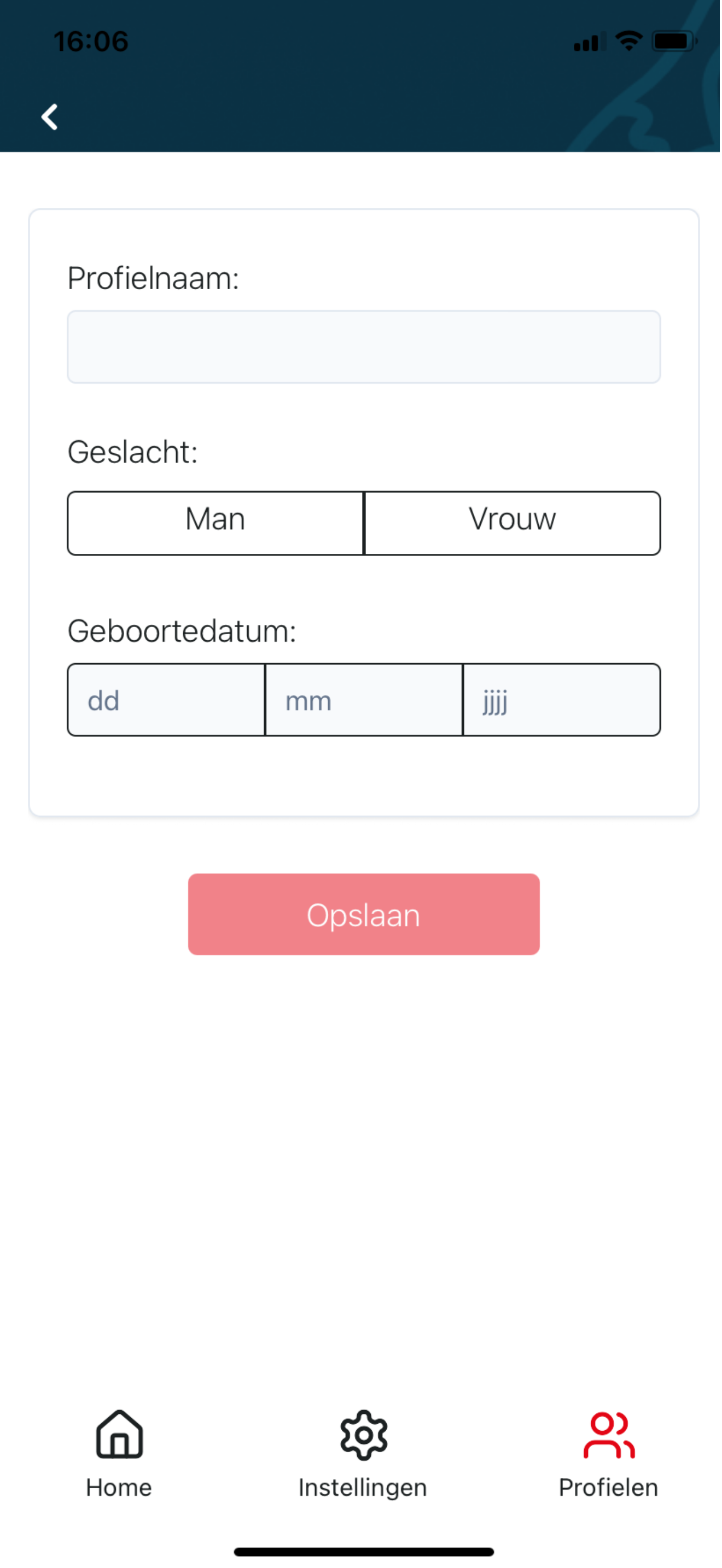Tap the Profielen label in bottom bar
722x1568 pixels.
point(608,1487)
